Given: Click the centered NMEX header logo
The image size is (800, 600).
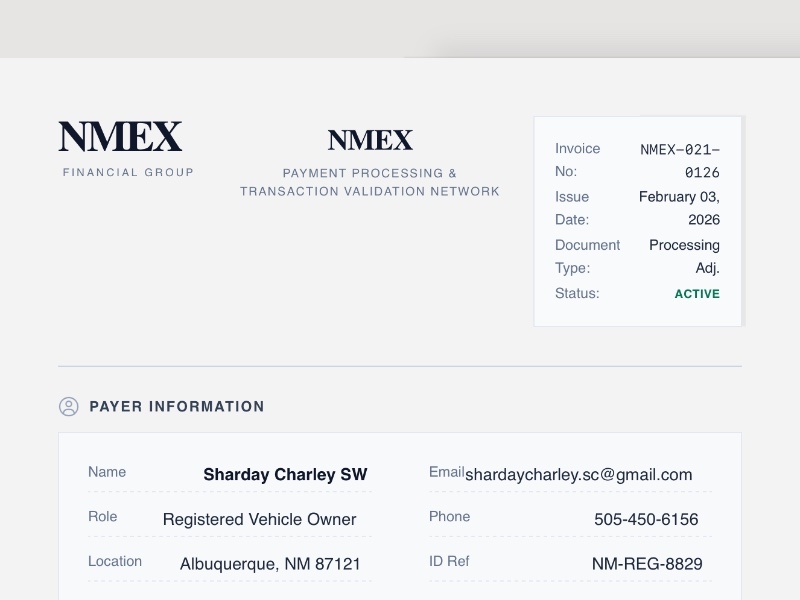Looking at the screenshot, I should pyautogui.click(x=370, y=140).
